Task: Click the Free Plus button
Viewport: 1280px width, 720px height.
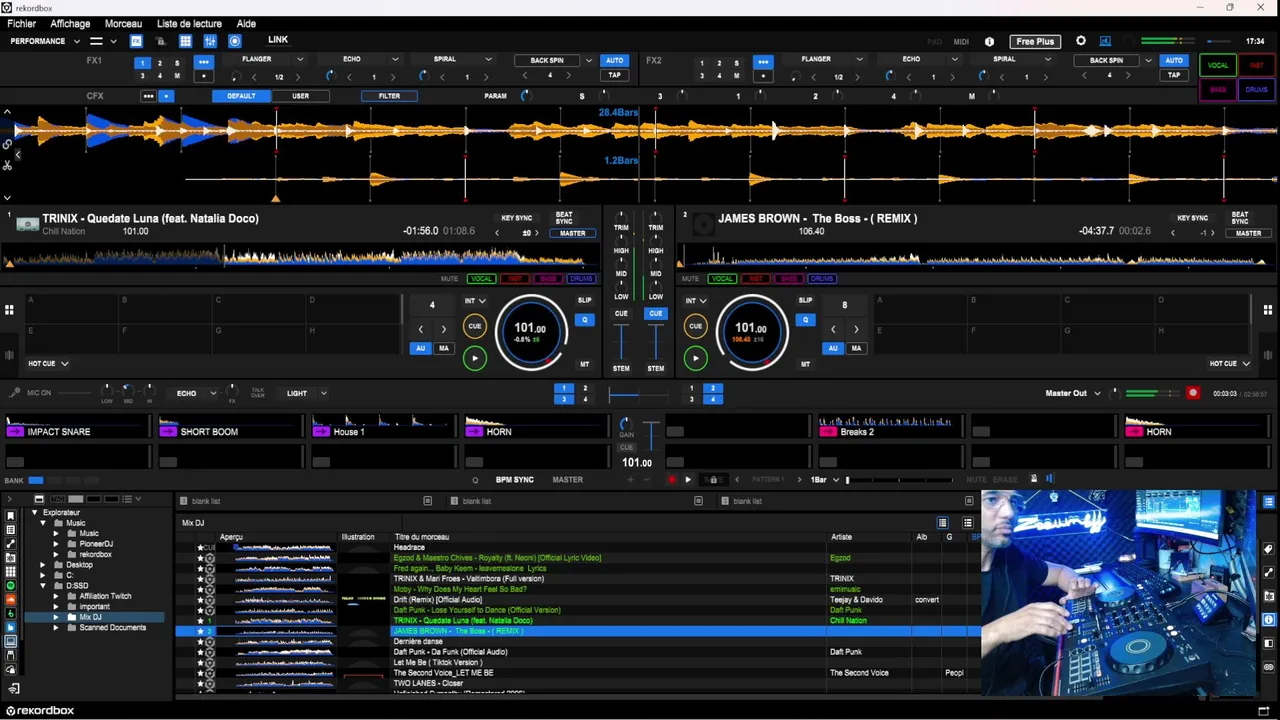Action: [x=1035, y=41]
